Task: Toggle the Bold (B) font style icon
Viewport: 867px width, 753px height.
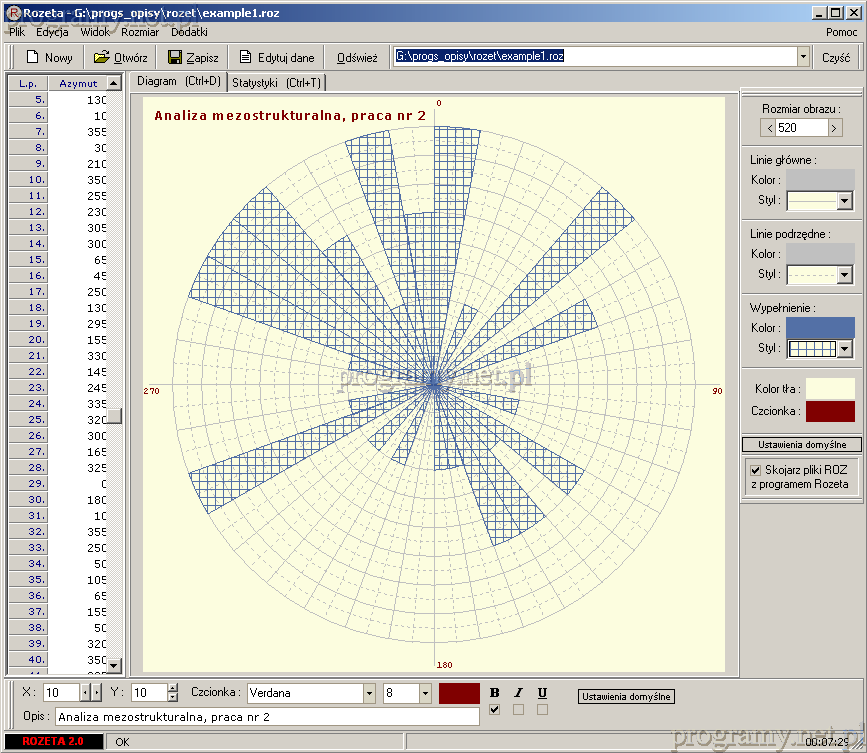Action: coord(494,693)
